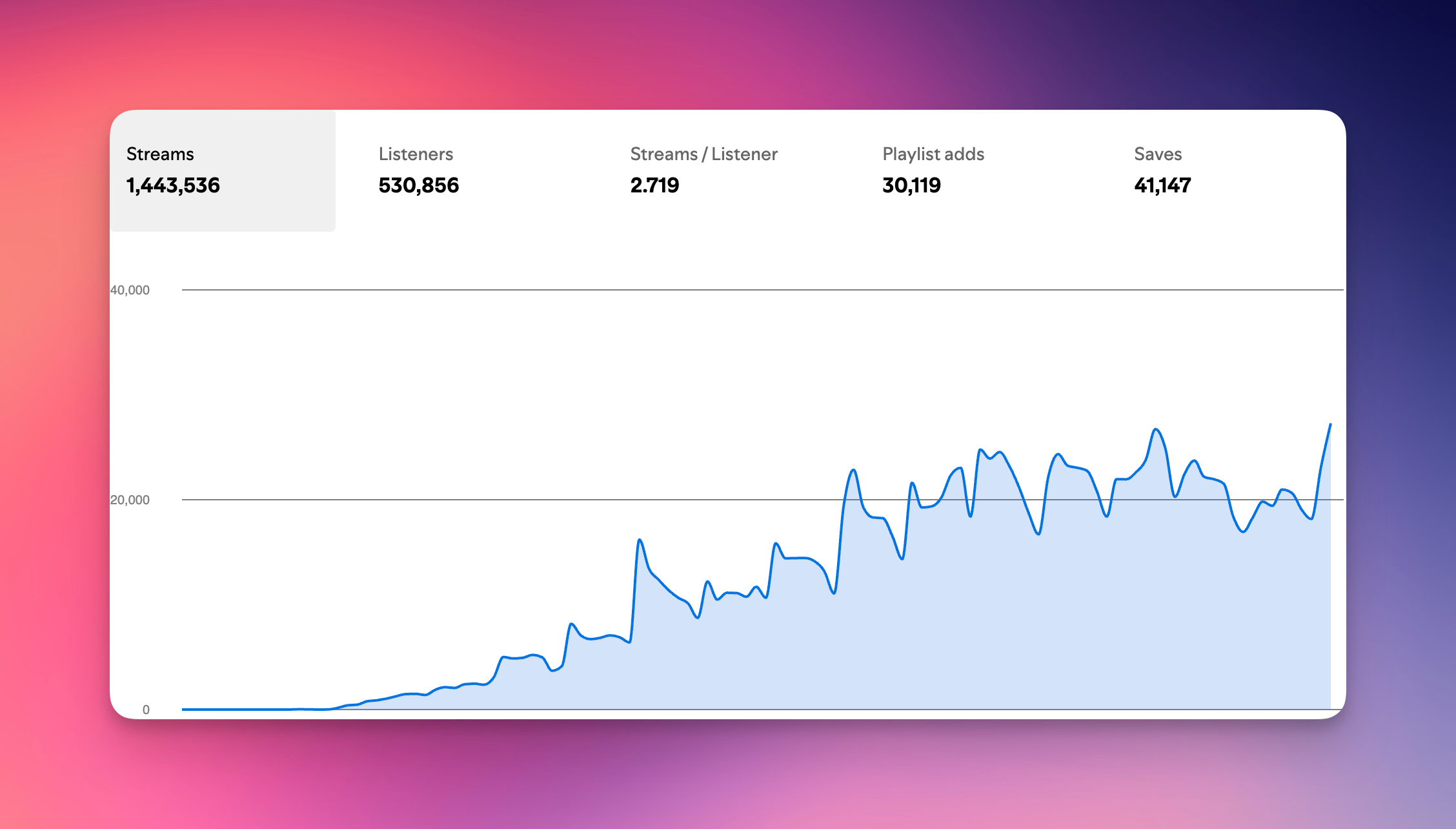The image size is (1456, 829).
Task: Click the 41,147 saves number
Action: [1162, 186]
